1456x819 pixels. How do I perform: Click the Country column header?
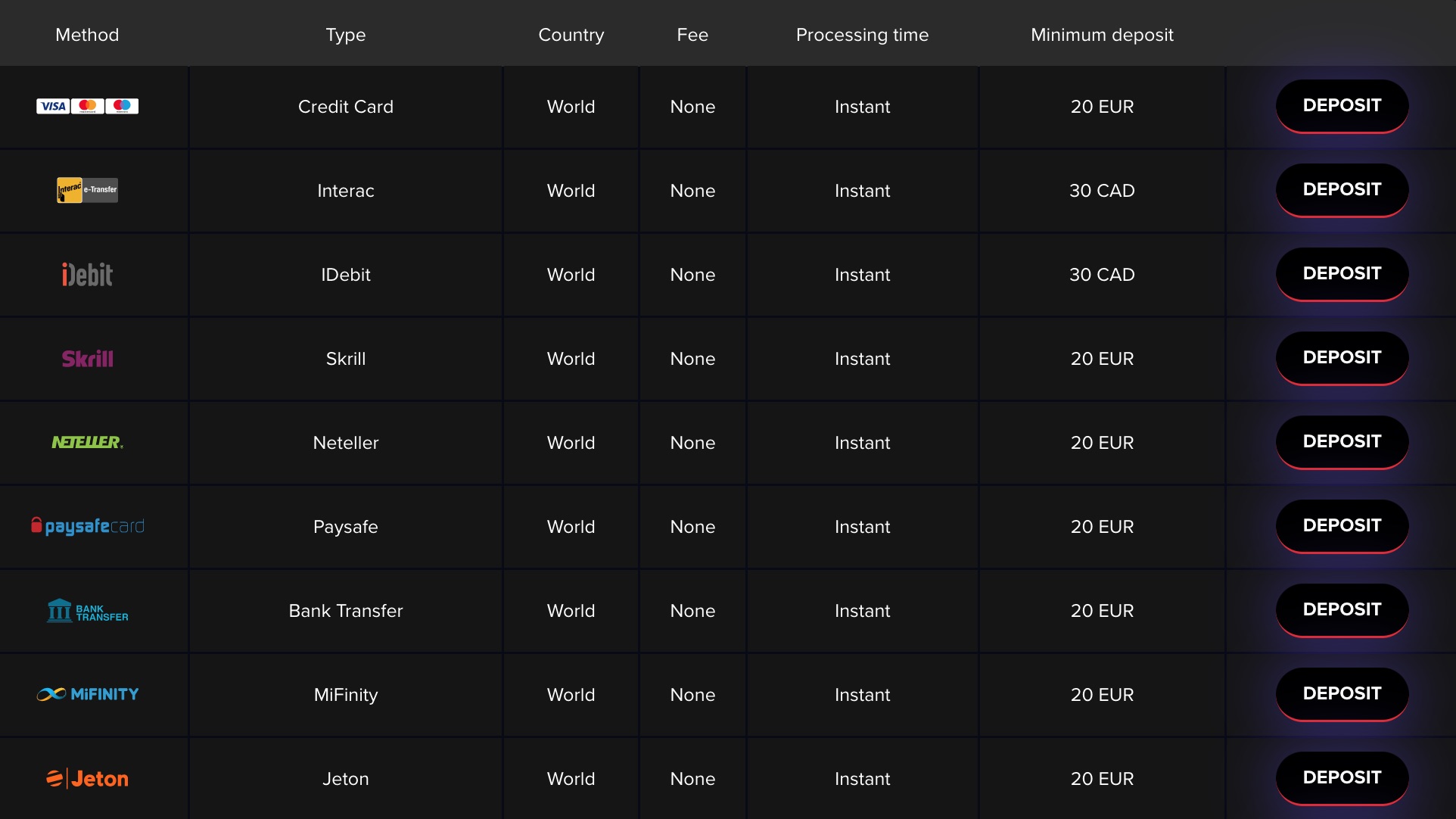569,34
